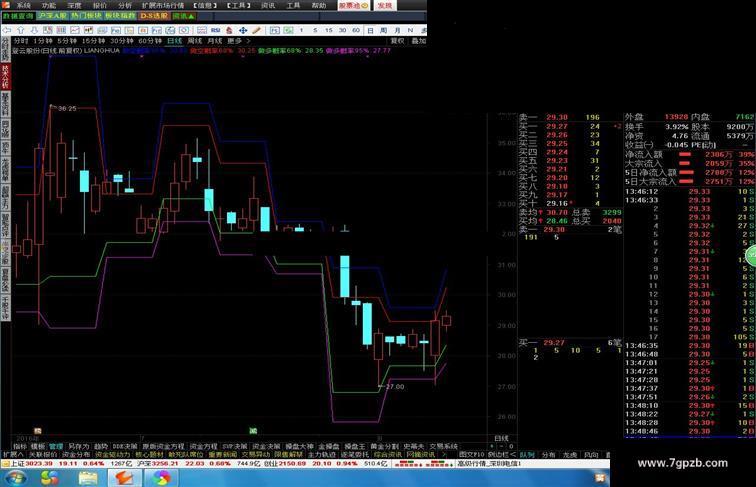Switch chart to 月线 period
The image size is (756, 487).
tap(215, 41)
